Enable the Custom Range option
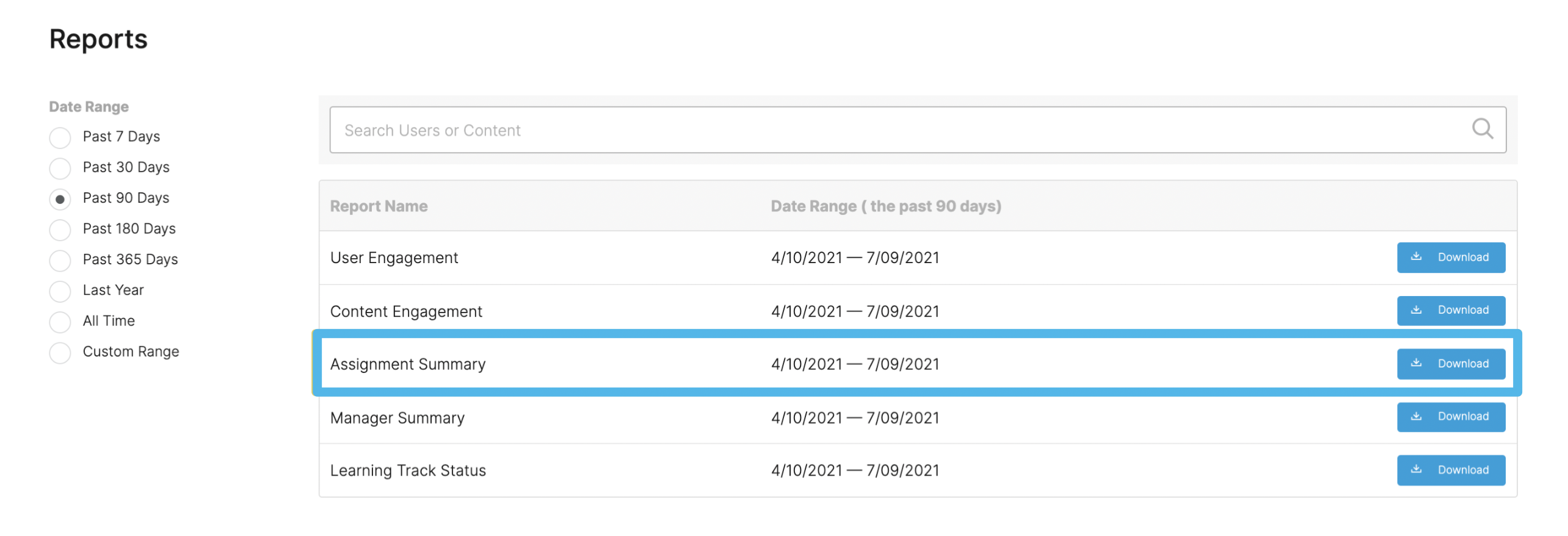This screenshot has width=1568, height=536. tap(60, 352)
